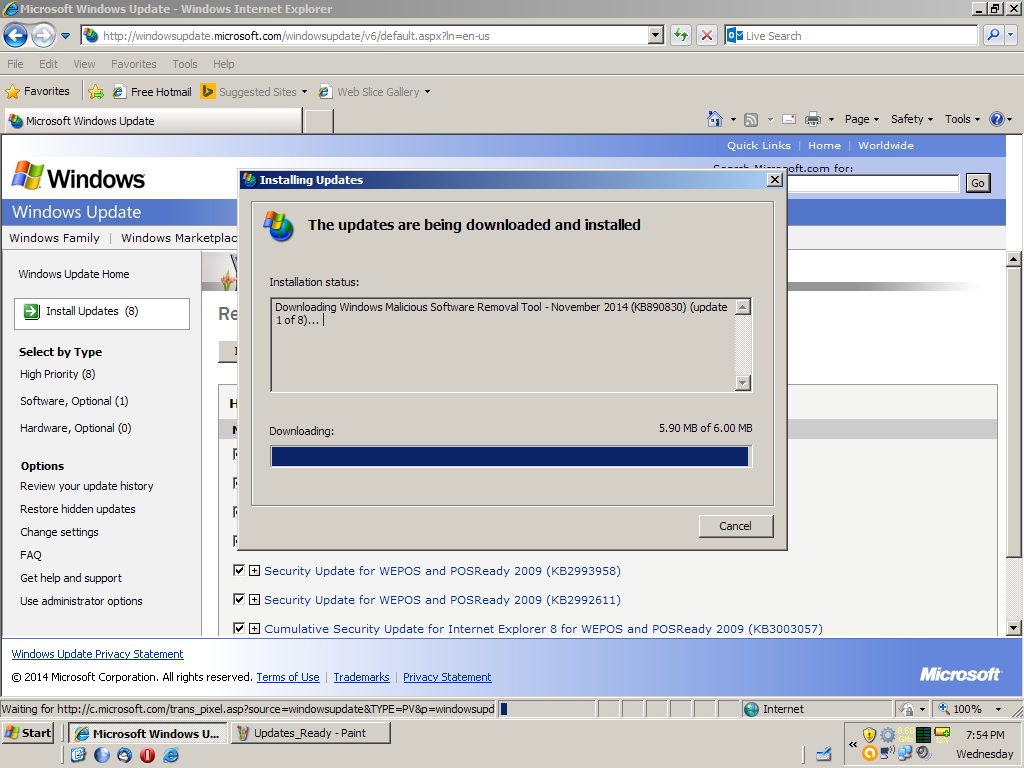1024x768 pixels.
Task: Open the File menu
Action: click(15, 64)
